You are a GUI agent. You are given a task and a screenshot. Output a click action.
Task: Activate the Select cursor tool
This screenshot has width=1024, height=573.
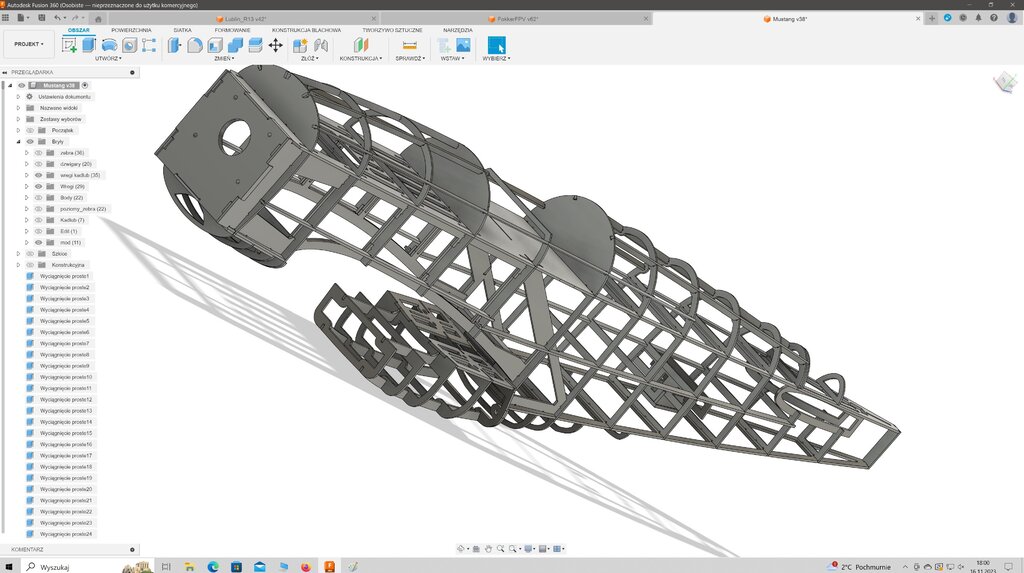click(496, 45)
